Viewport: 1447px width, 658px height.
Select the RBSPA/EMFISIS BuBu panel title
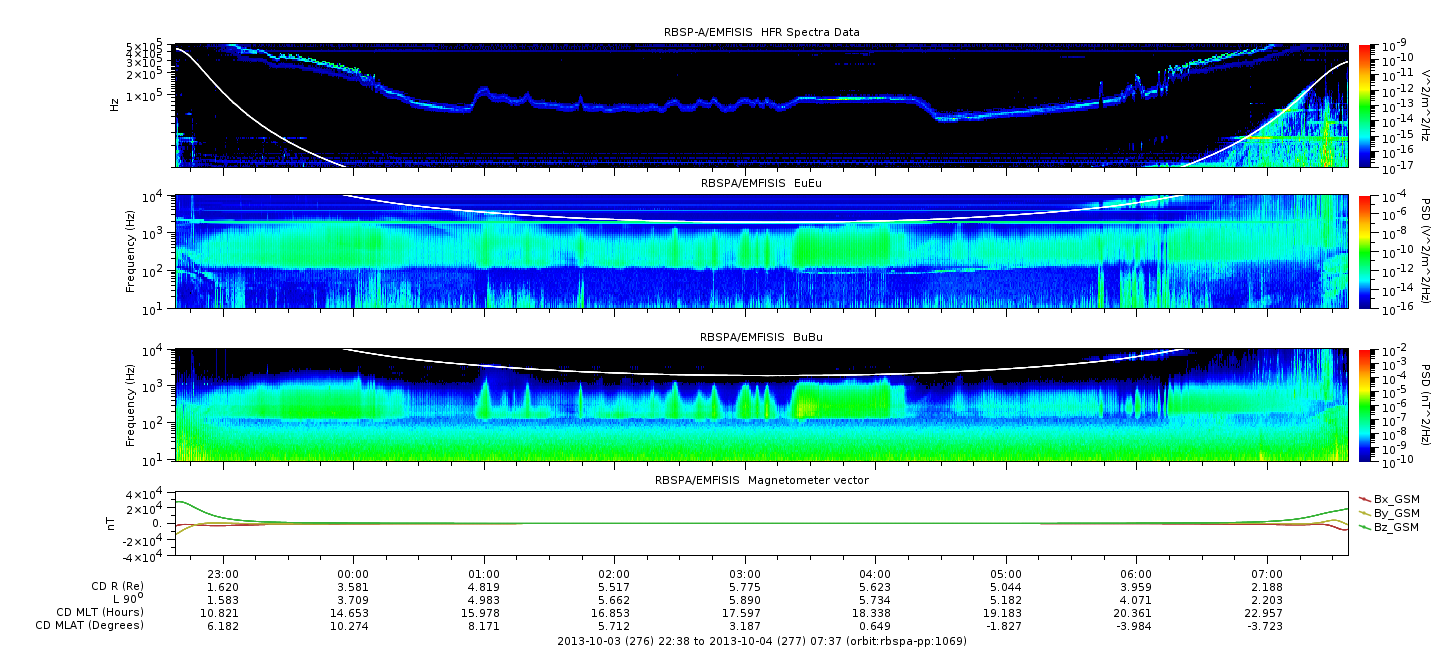pos(761,338)
